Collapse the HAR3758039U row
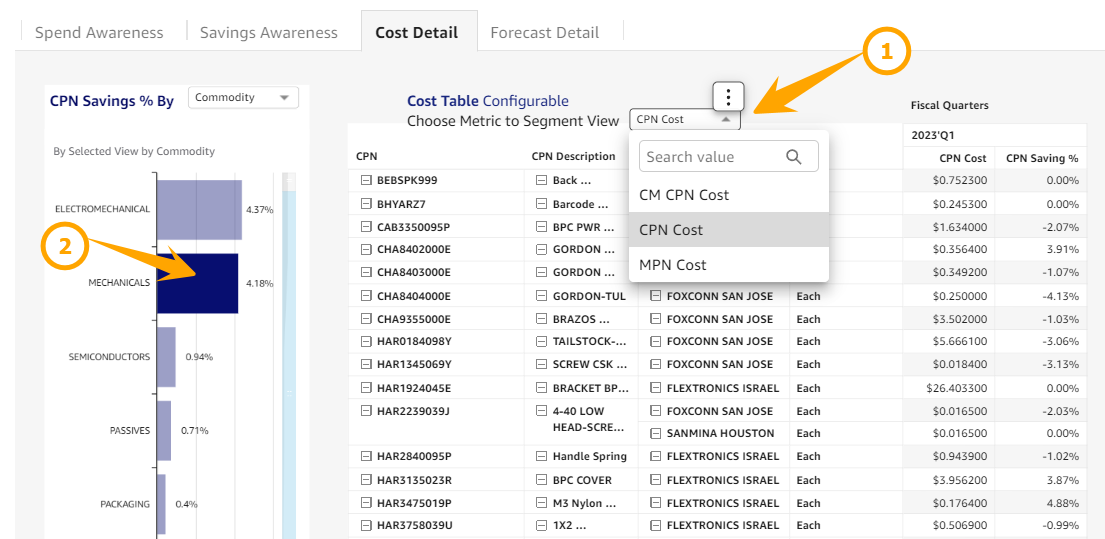The width and height of the screenshot is (1105, 539). [x=366, y=526]
